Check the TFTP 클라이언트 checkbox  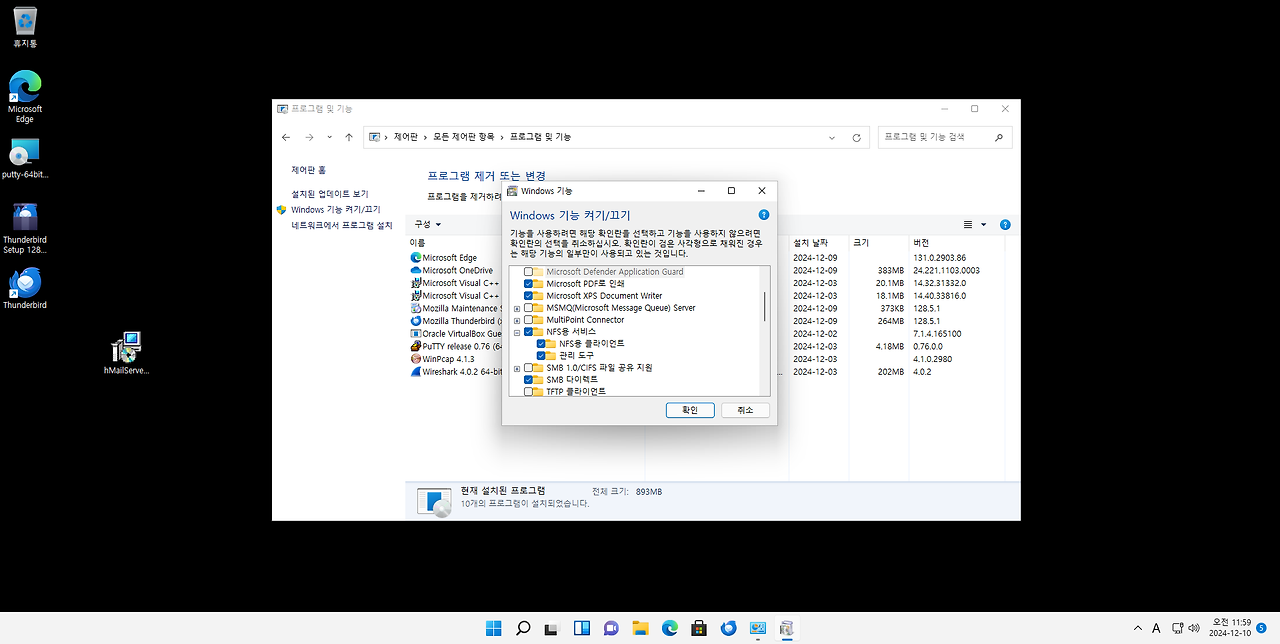click(x=528, y=392)
